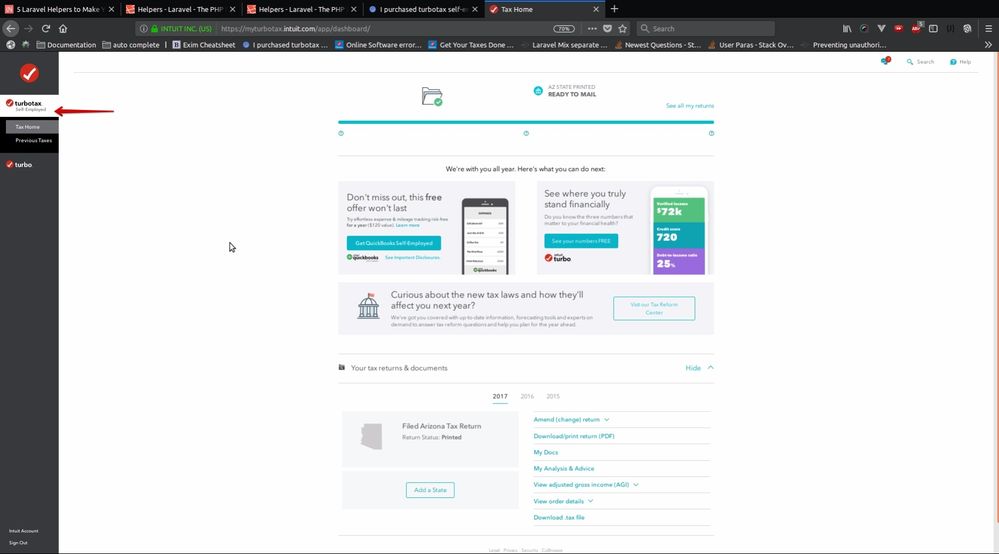Open the Exim Cheatsheet bookmark
Screen dimensions: 999x554
[x=204, y=45]
